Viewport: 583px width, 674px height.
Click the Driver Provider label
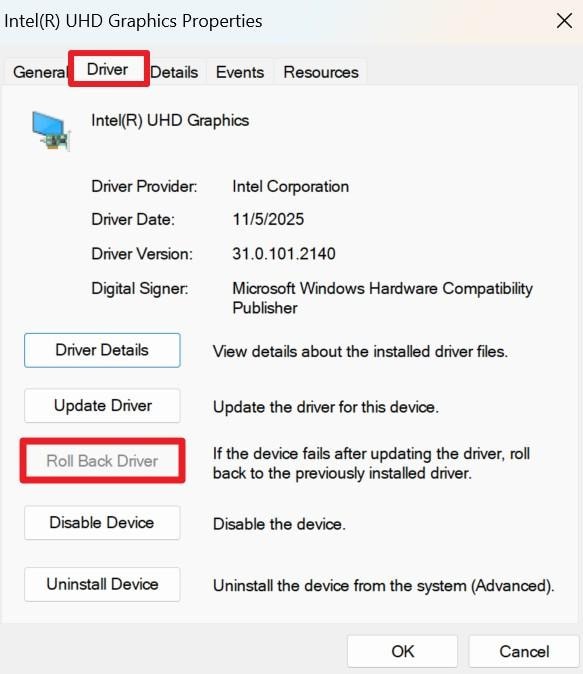point(144,187)
